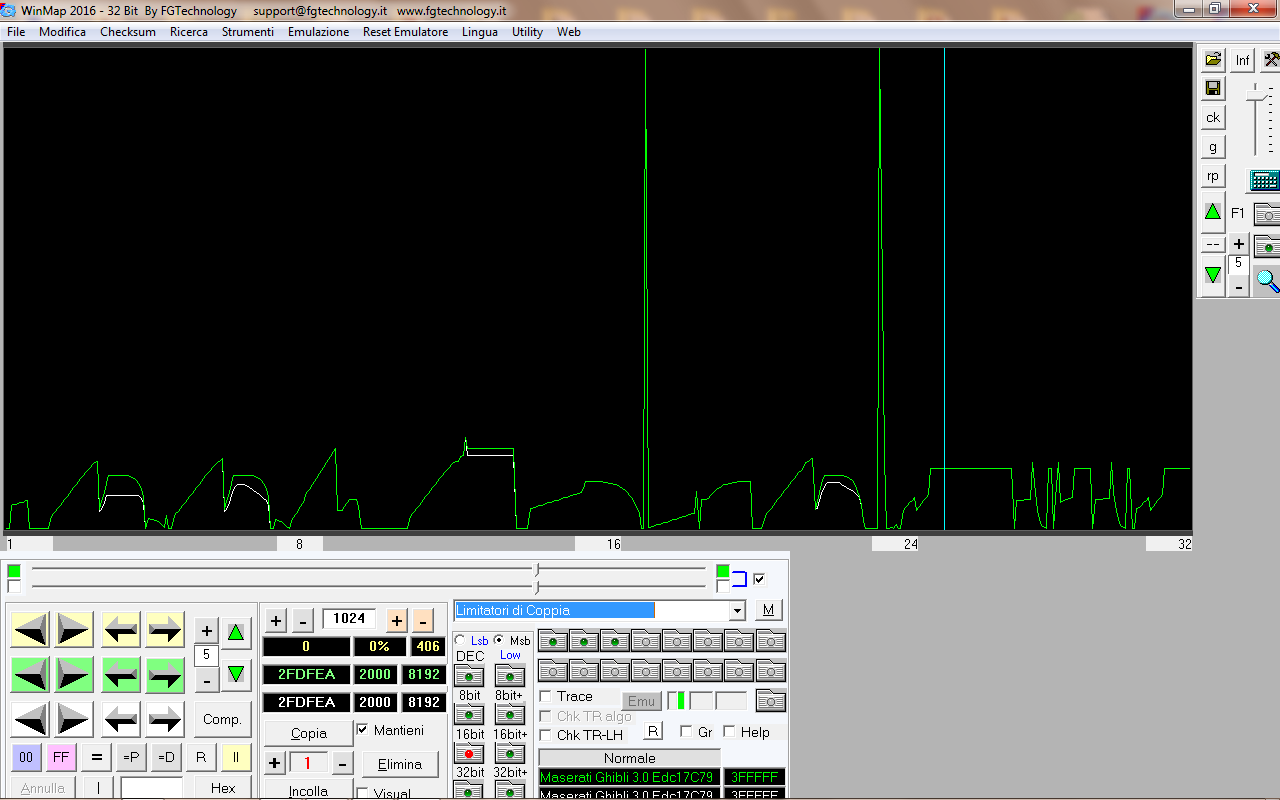Enable the Trace checkbox
The width and height of the screenshot is (1280, 800).
[546, 696]
